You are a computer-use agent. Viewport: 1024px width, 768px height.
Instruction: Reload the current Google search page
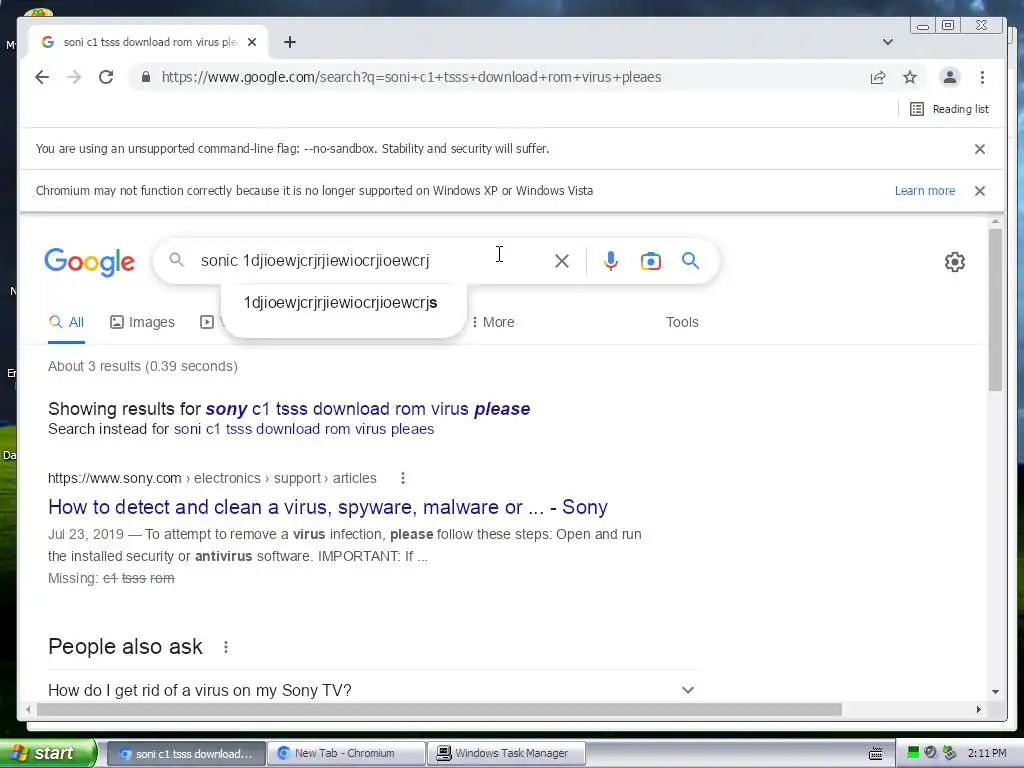(106, 77)
